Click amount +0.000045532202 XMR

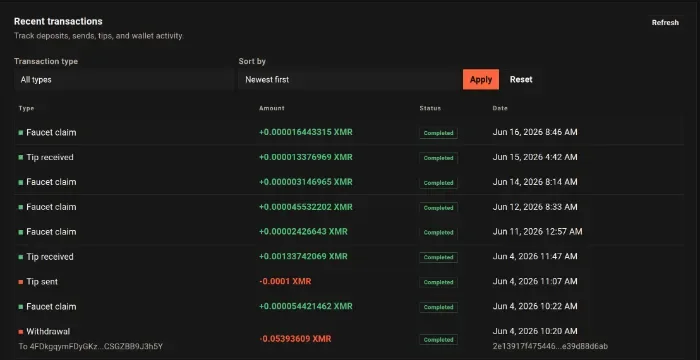(x=305, y=207)
